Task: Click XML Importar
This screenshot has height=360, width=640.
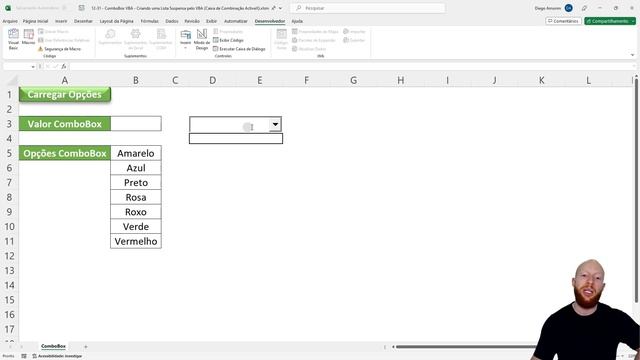Action: click(x=354, y=31)
